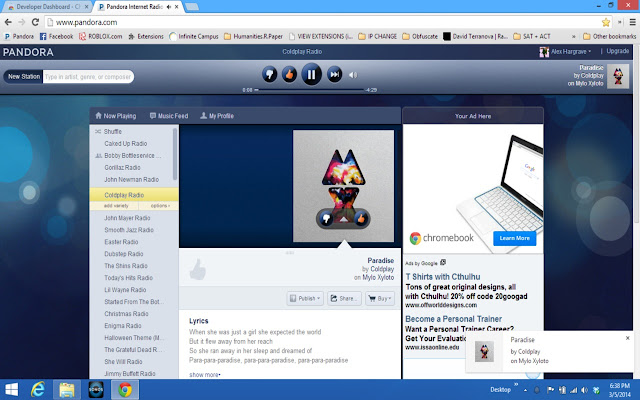Open the Chrome menu hamburger icon

(633, 22)
